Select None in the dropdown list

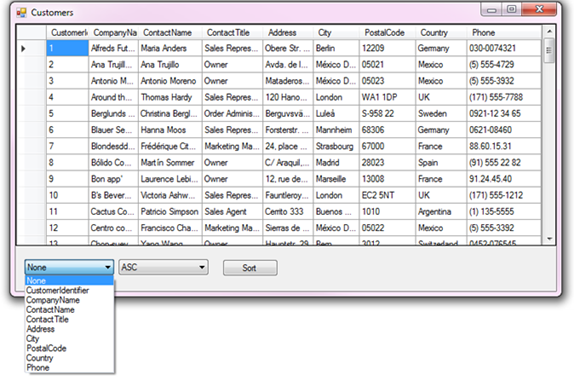coord(69,281)
